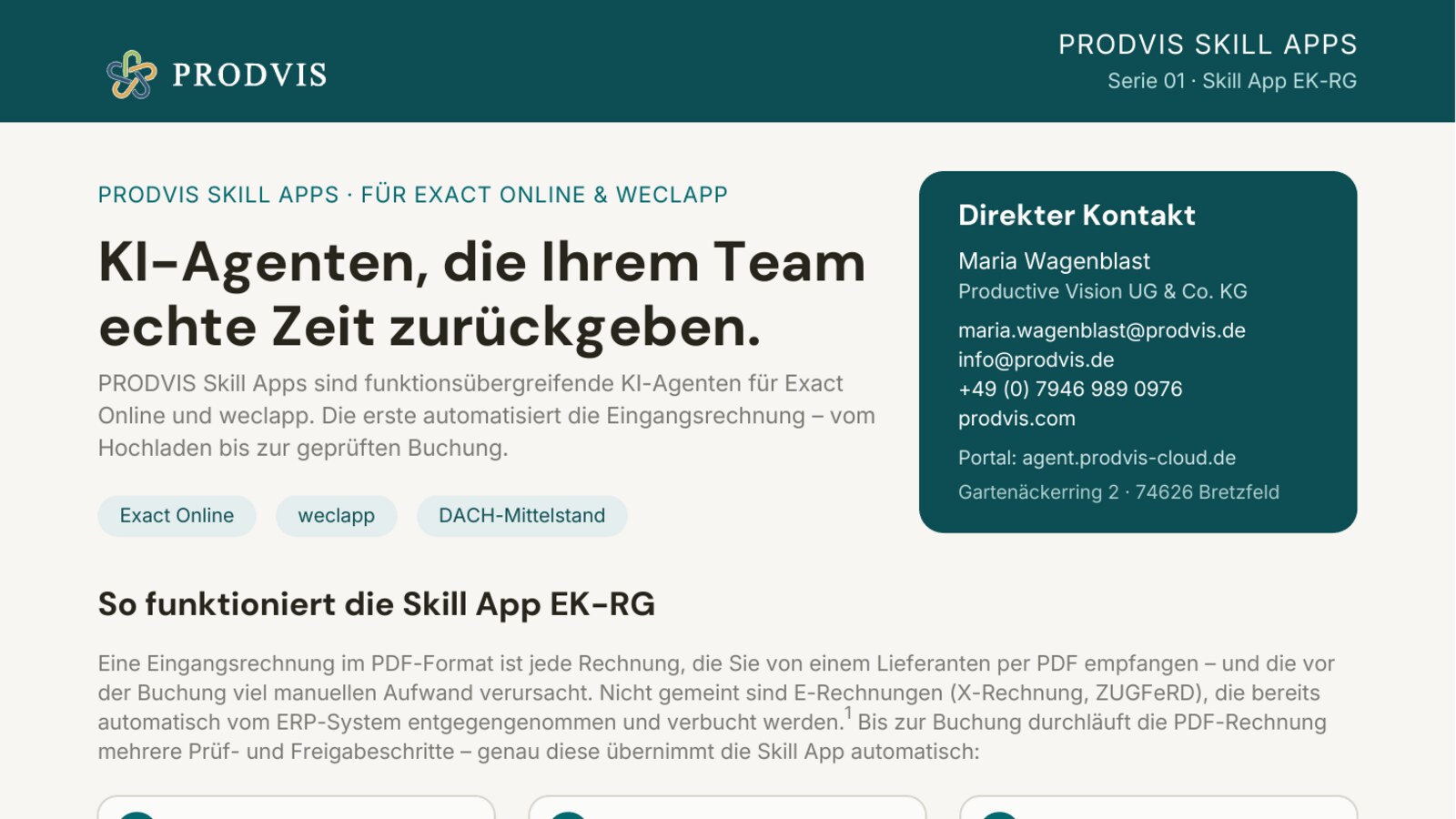Image resolution: width=1456 pixels, height=819 pixels.
Task: Click the intro paragraph starting 'PRODVIS Skill Apps sind'
Action: pyautogui.click(x=487, y=416)
